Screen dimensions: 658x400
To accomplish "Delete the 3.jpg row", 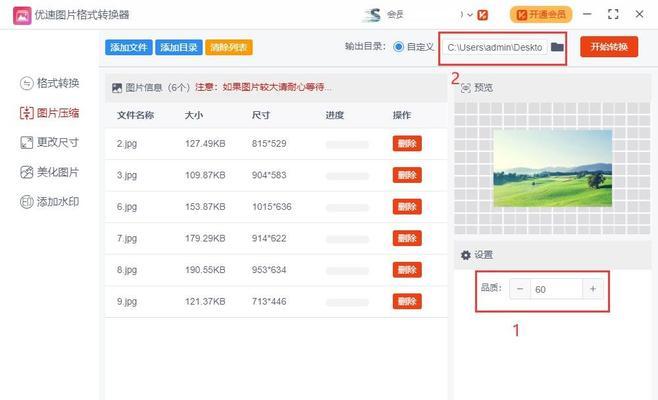I will click(407, 175).
